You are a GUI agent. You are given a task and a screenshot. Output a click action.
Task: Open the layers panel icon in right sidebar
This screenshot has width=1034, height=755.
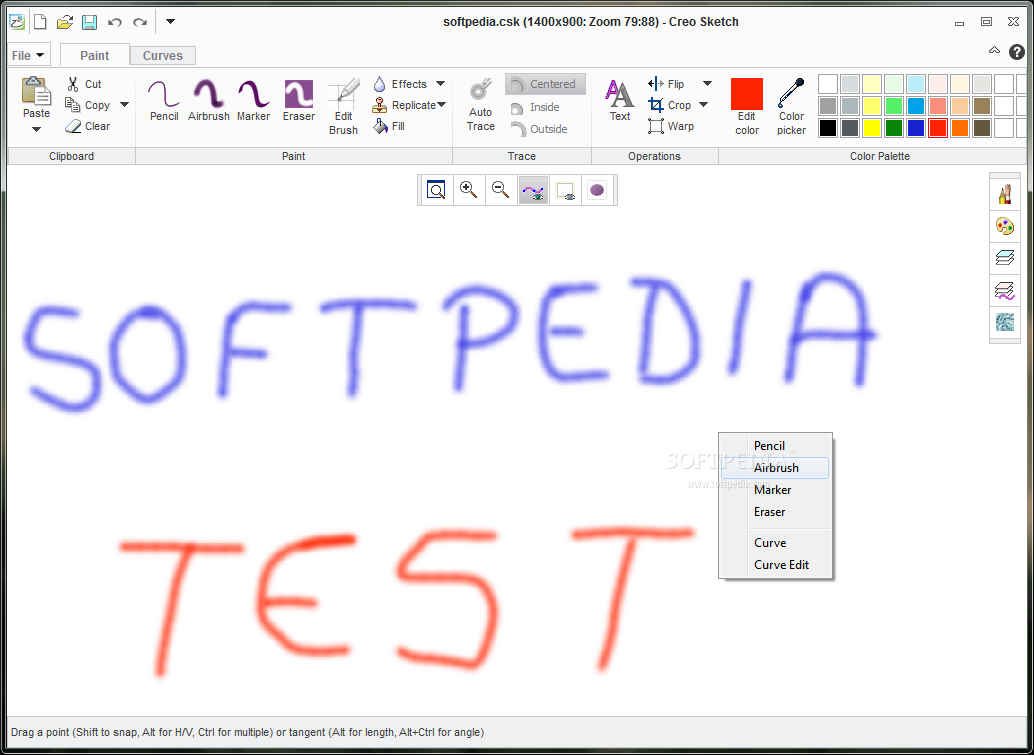tap(1004, 258)
